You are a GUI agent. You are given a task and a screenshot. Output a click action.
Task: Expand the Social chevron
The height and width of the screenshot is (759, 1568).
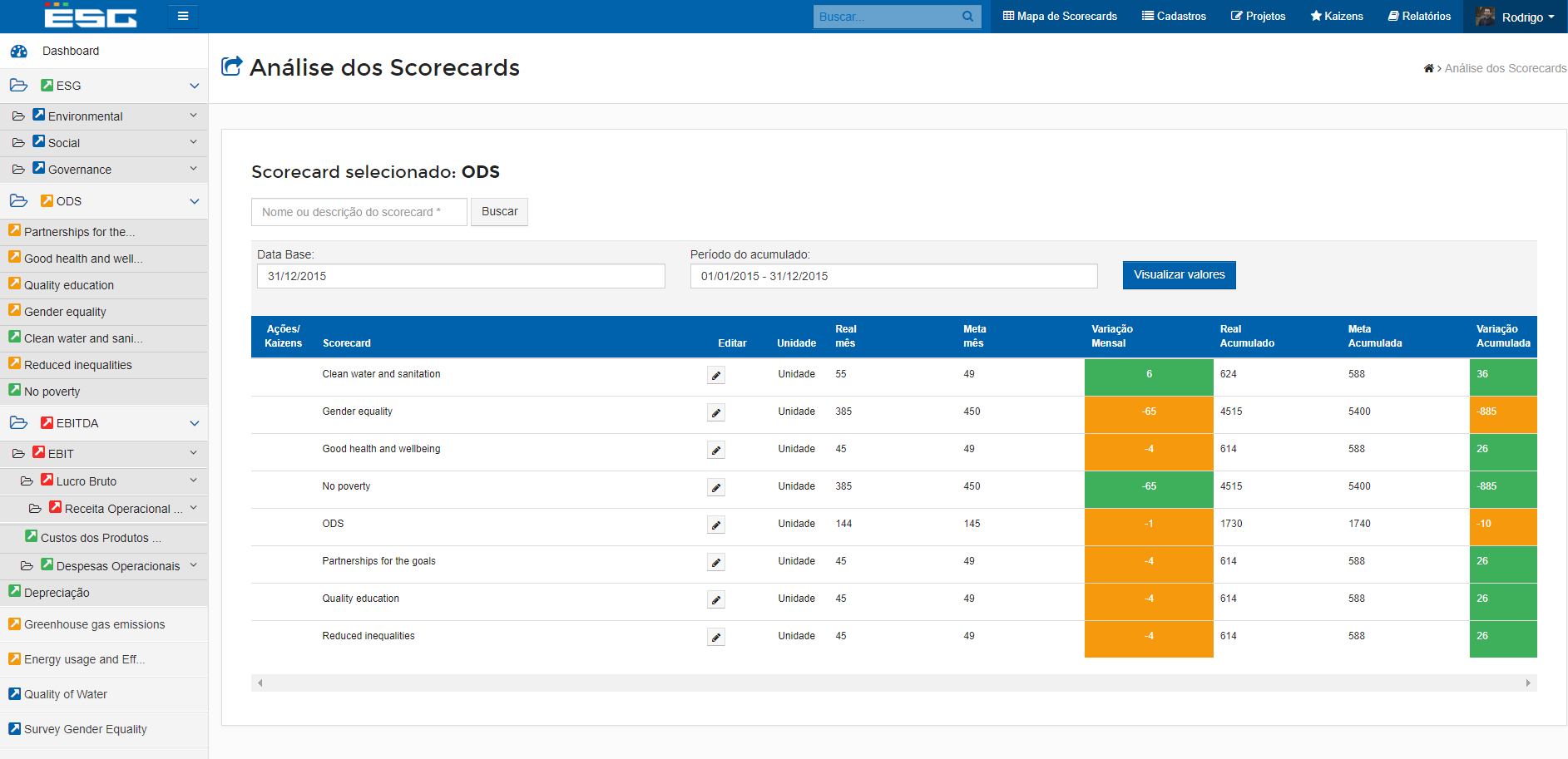[x=193, y=142]
